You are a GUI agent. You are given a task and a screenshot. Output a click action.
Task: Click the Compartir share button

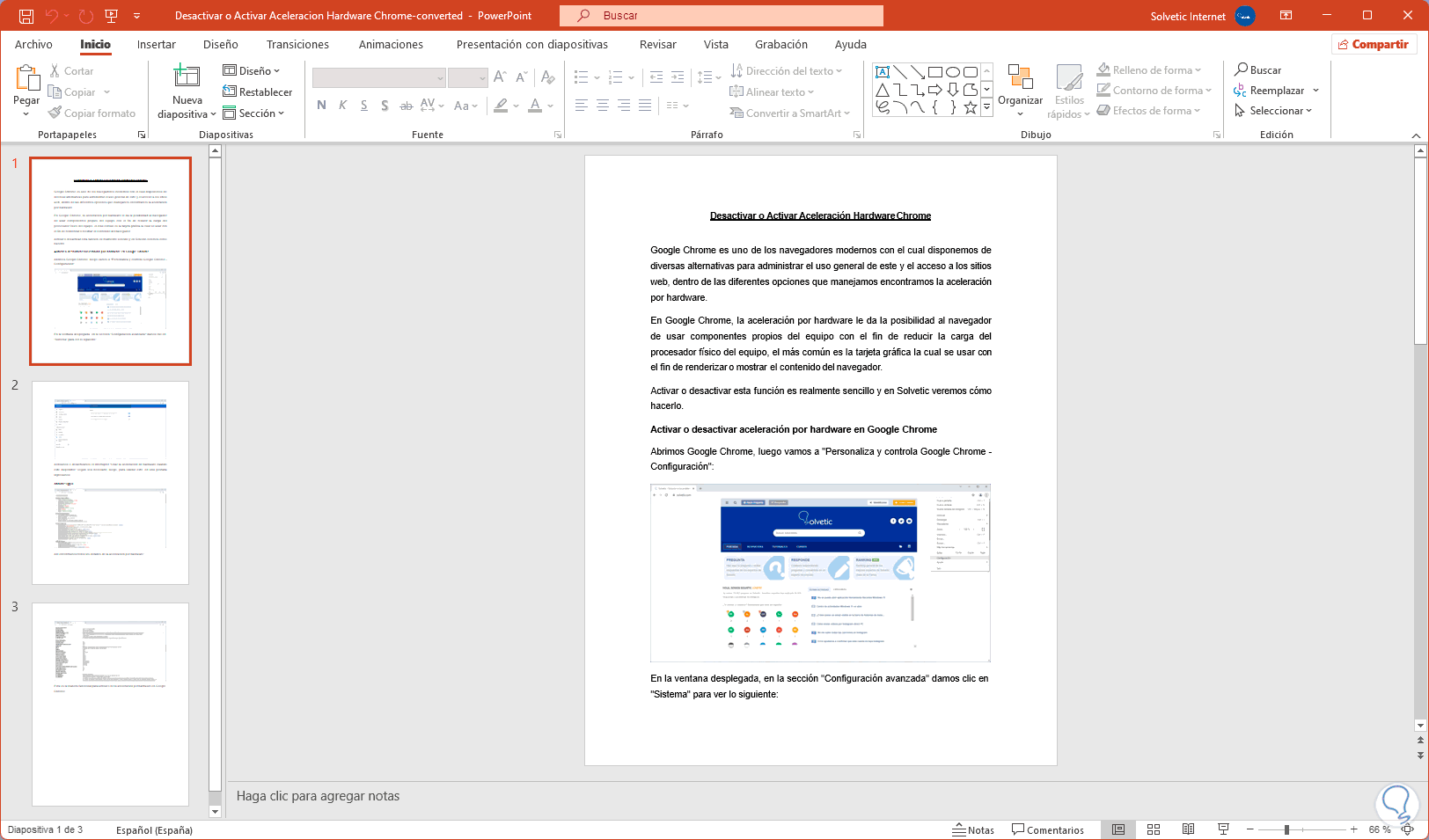tap(1374, 44)
